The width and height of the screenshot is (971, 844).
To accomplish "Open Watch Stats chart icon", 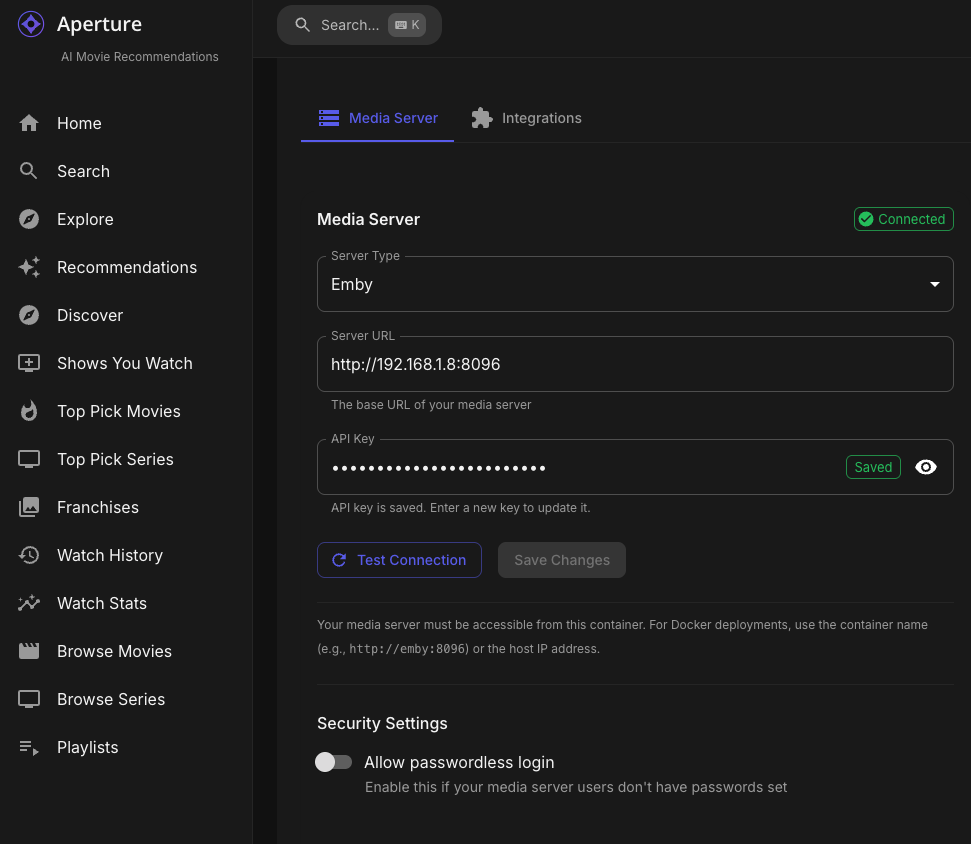I will point(29,603).
